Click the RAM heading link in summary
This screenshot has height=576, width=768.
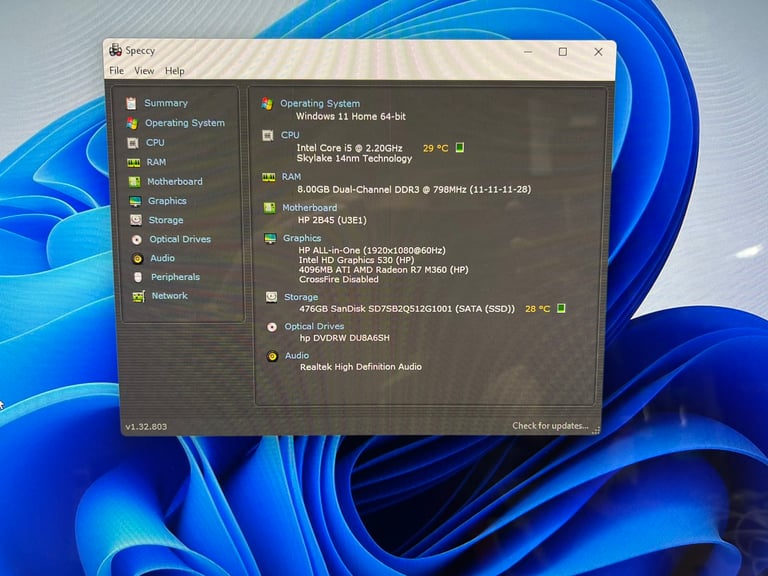coord(291,177)
